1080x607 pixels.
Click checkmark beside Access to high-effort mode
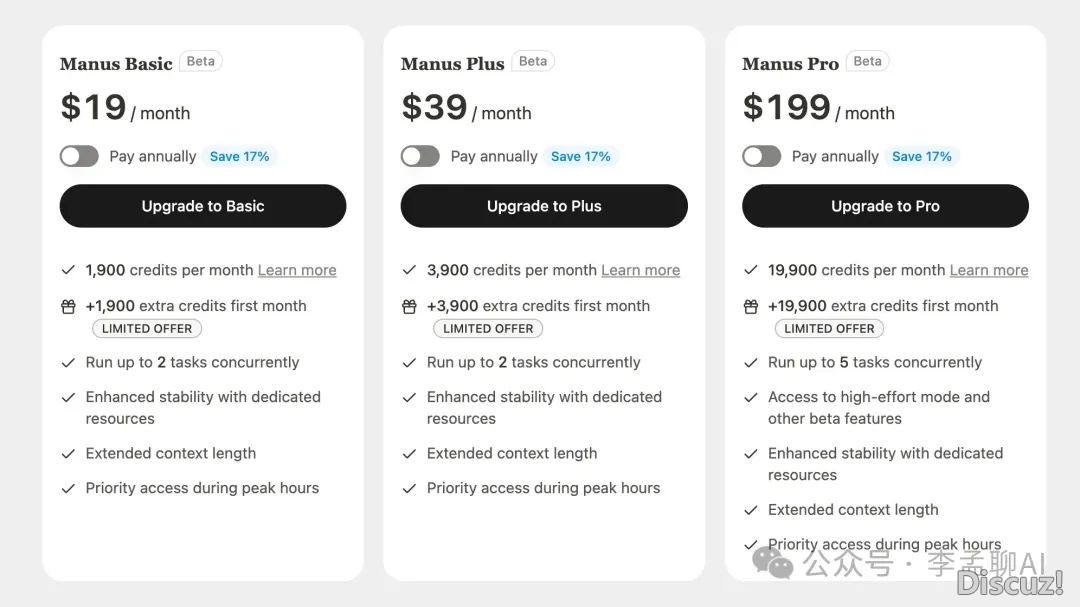[751, 398]
